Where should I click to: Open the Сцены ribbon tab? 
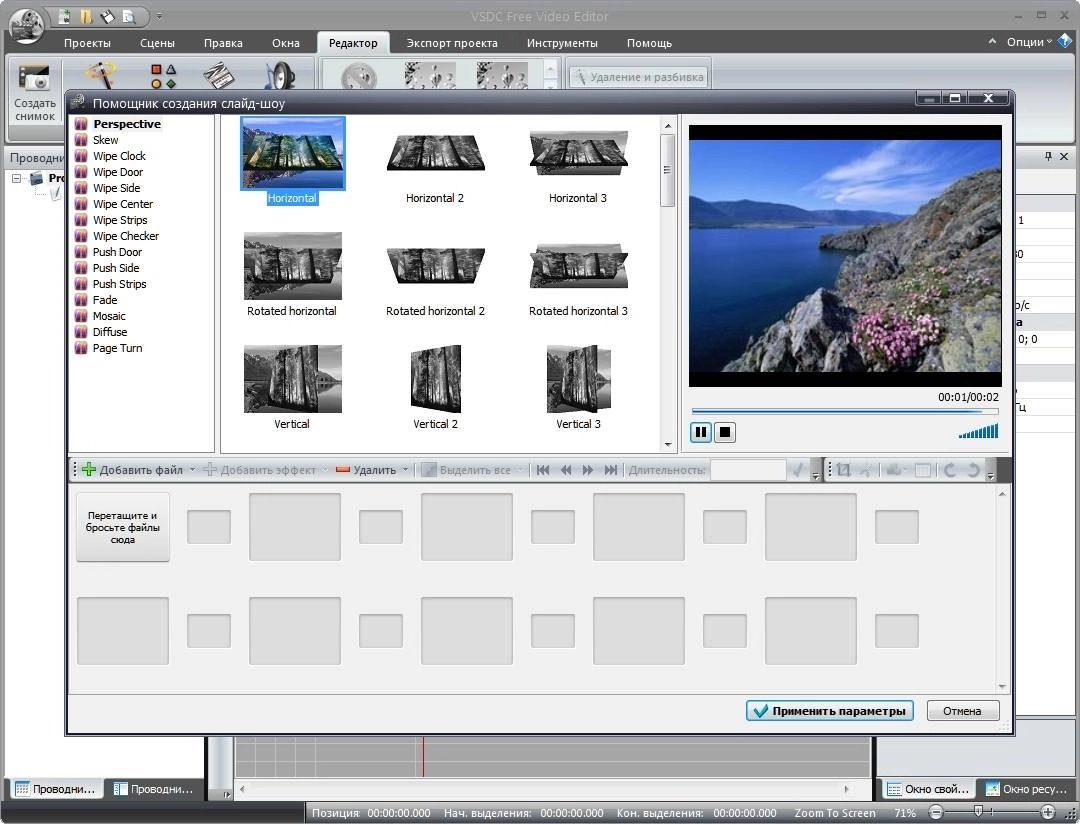pyautogui.click(x=157, y=43)
